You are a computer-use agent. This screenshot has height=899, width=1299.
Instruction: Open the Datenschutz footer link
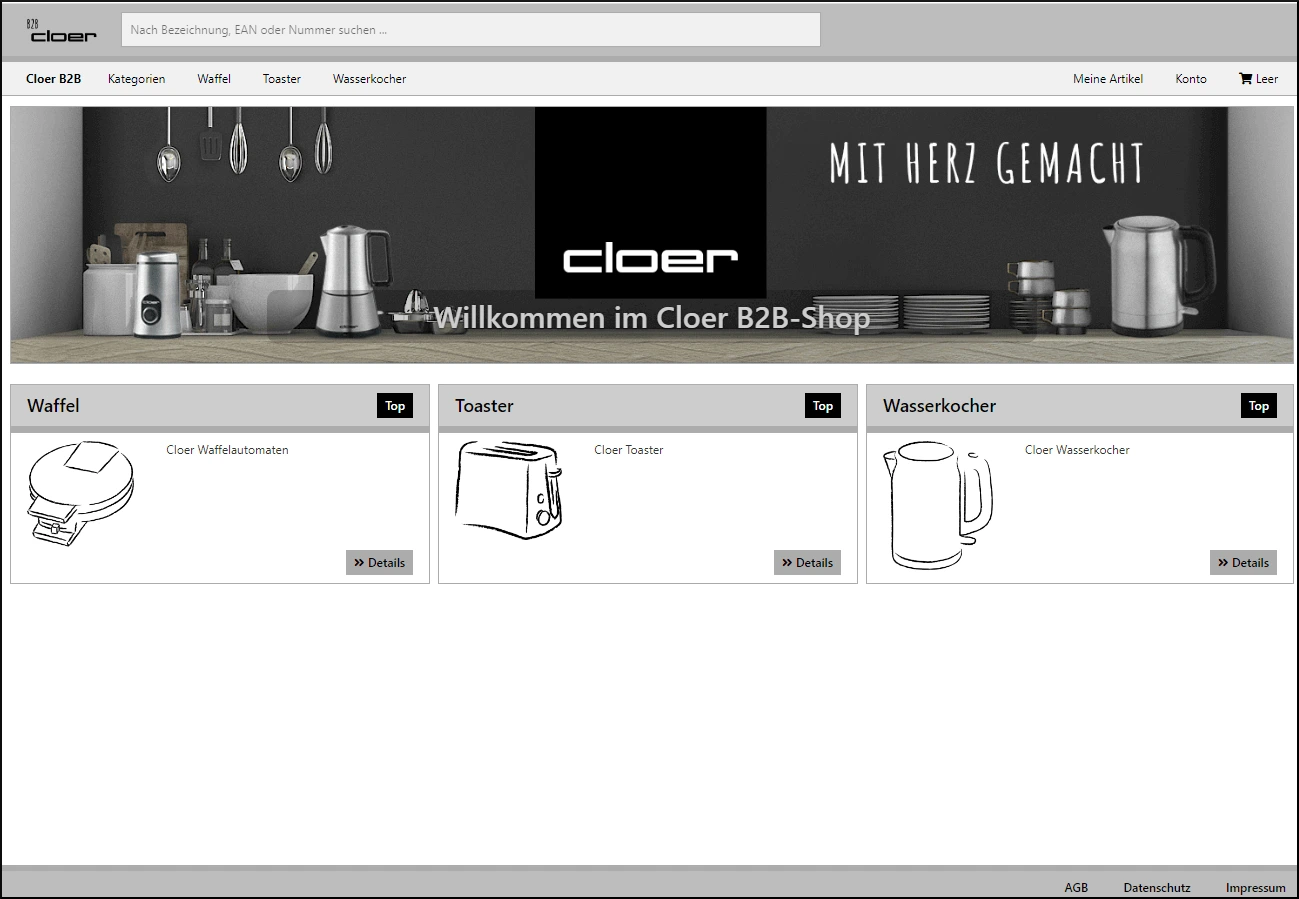[x=1156, y=887]
